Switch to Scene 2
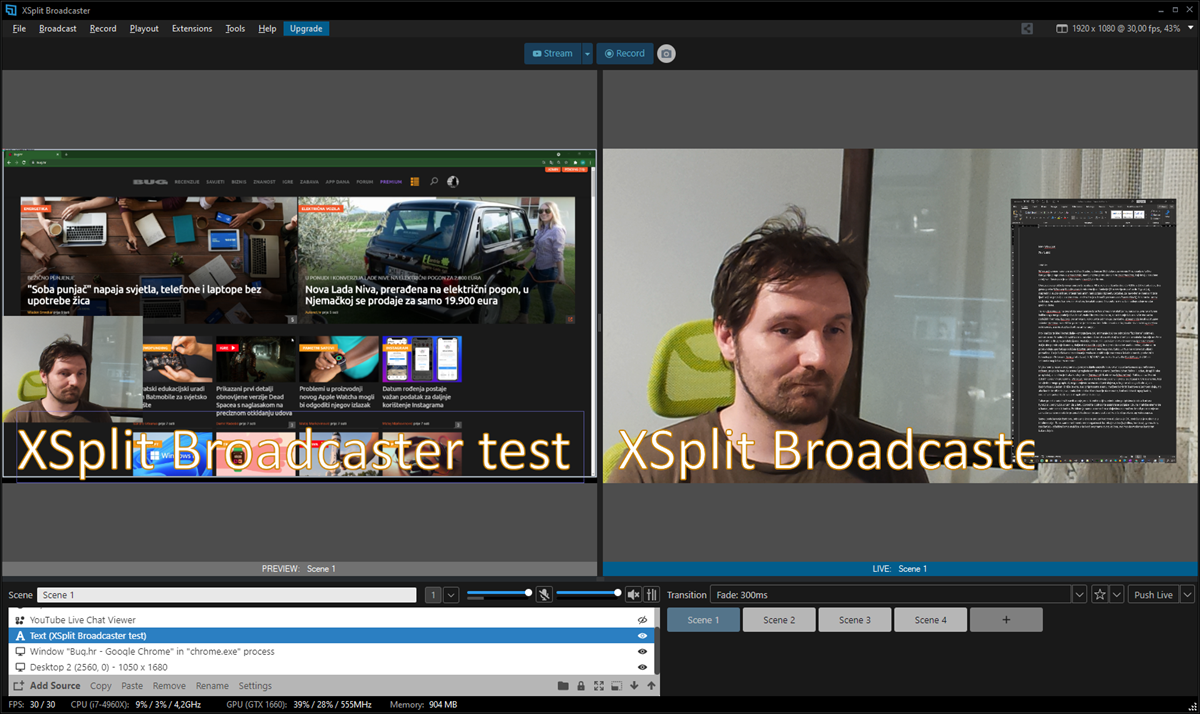This screenshot has width=1200, height=714. (x=779, y=620)
